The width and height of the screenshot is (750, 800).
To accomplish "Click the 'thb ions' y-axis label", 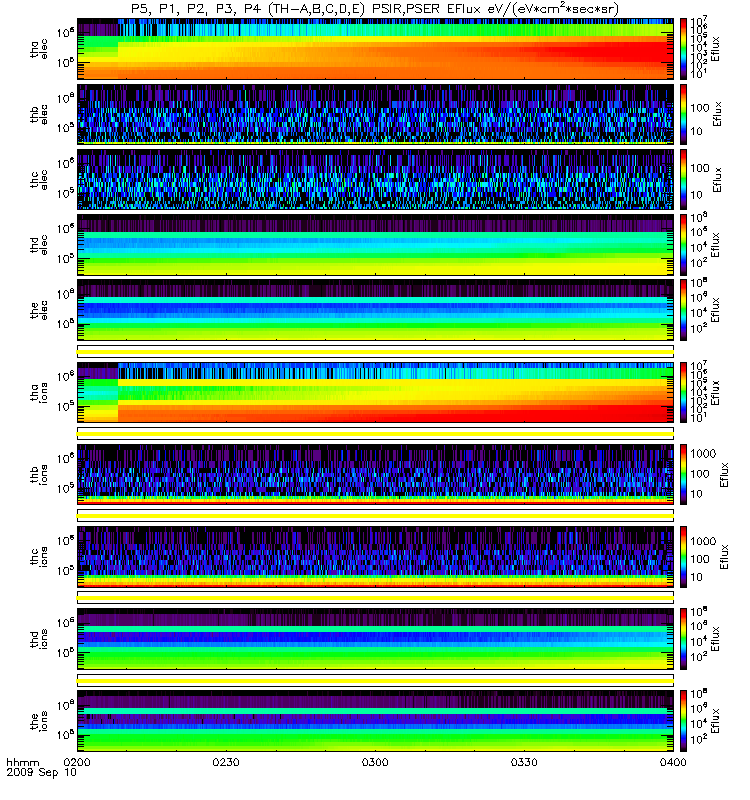I will 39,474.
